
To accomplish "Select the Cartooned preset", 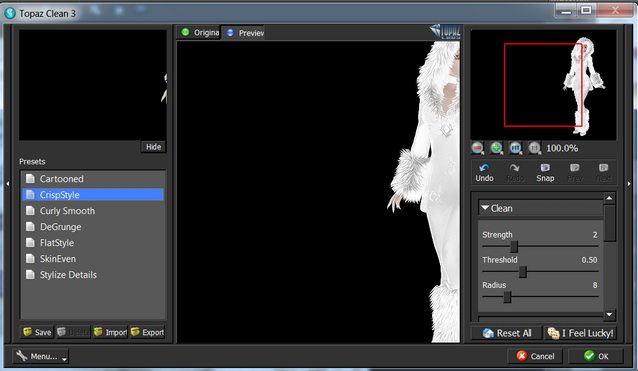I will 93,179.
